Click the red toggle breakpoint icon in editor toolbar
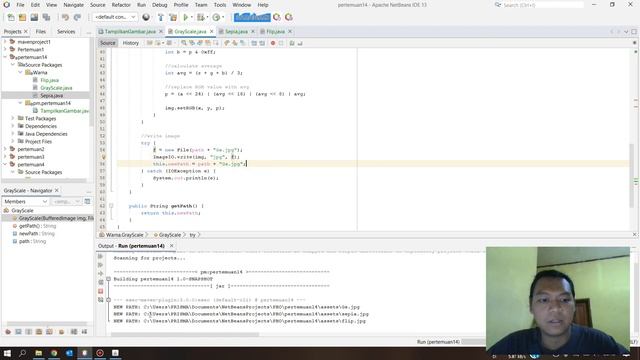This screenshot has width=640, height=360. click(273, 43)
